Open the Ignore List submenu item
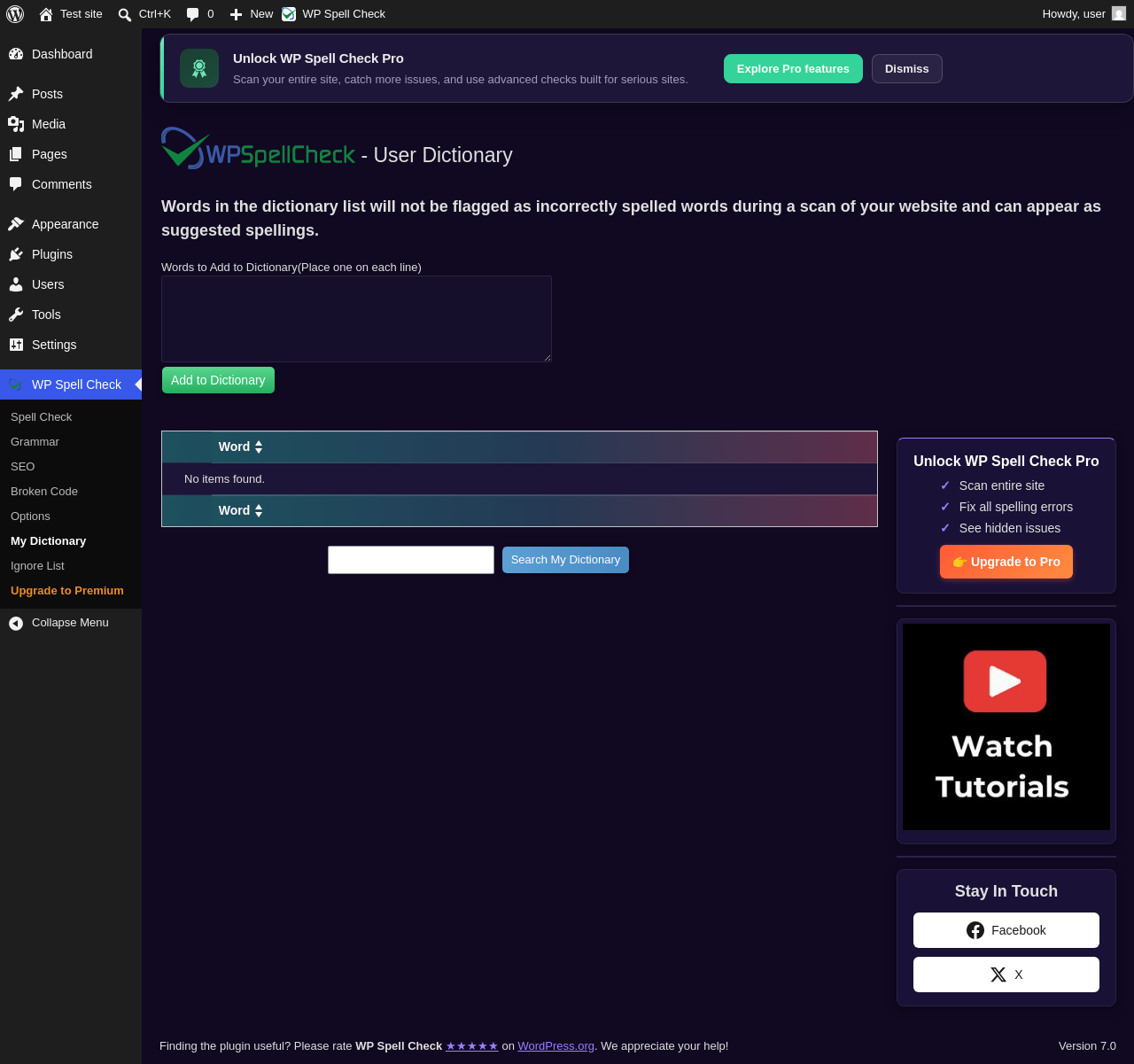1134x1064 pixels. (x=37, y=565)
